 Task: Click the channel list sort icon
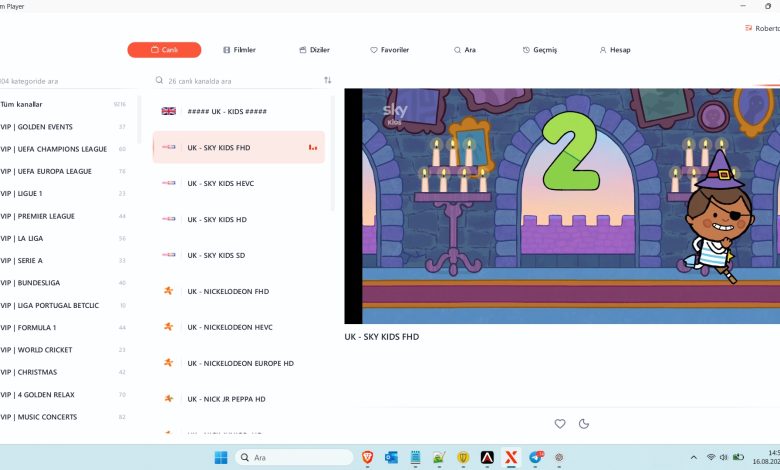[x=327, y=80]
